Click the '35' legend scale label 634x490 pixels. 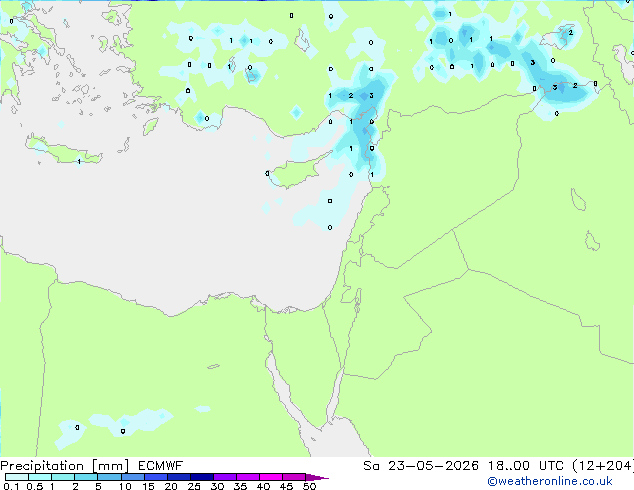pos(240,486)
